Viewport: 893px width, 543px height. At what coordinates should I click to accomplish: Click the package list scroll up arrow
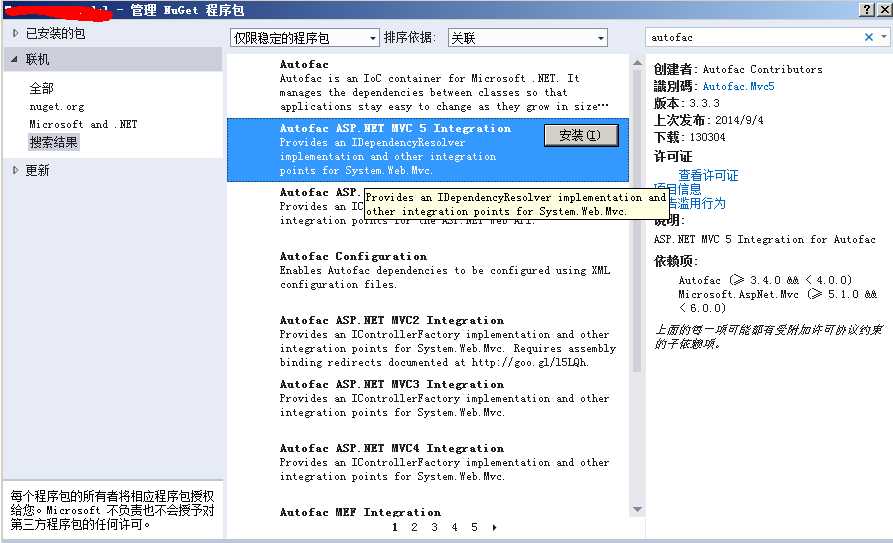[x=637, y=63]
